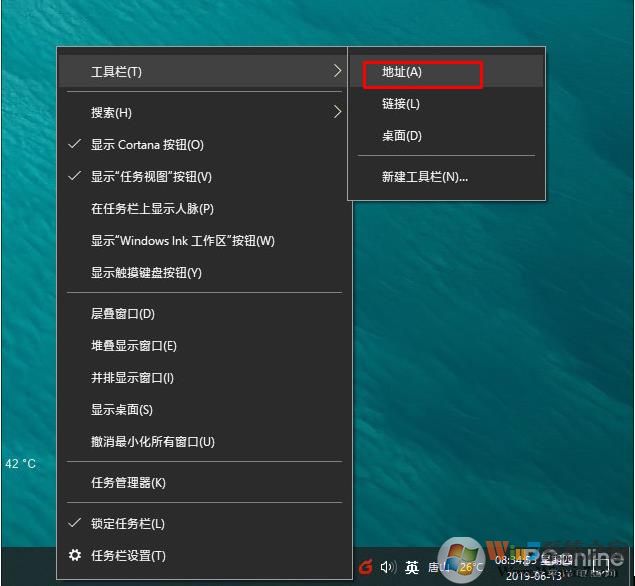This screenshot has height=586, width=635.
Task: Expand the chevron beside 搜索(H)
Action: (337, 112)
